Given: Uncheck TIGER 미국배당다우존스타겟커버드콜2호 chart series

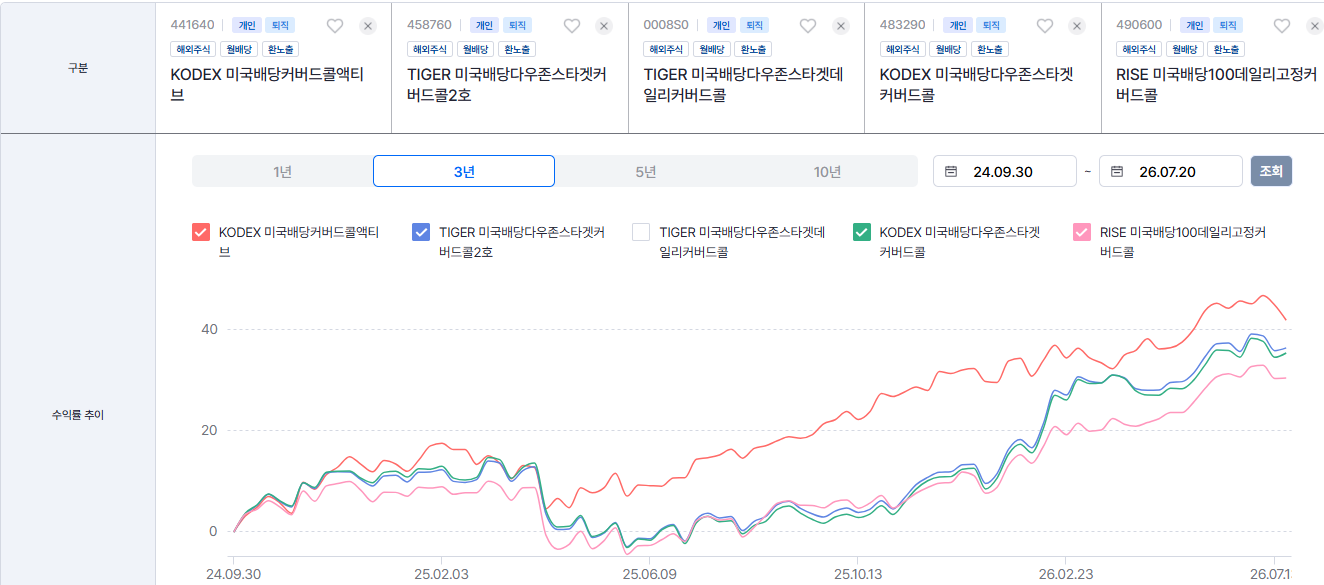Looking at the screenshot, I should (421, 232).
